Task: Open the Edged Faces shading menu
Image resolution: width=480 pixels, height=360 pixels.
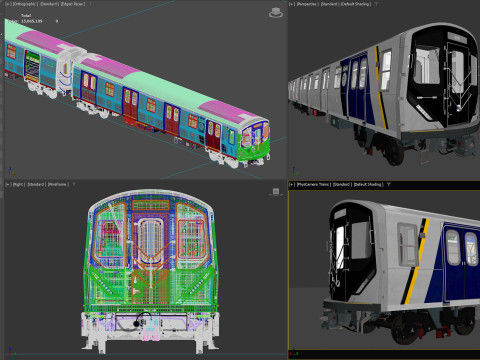Action: (x=73, y=4)
